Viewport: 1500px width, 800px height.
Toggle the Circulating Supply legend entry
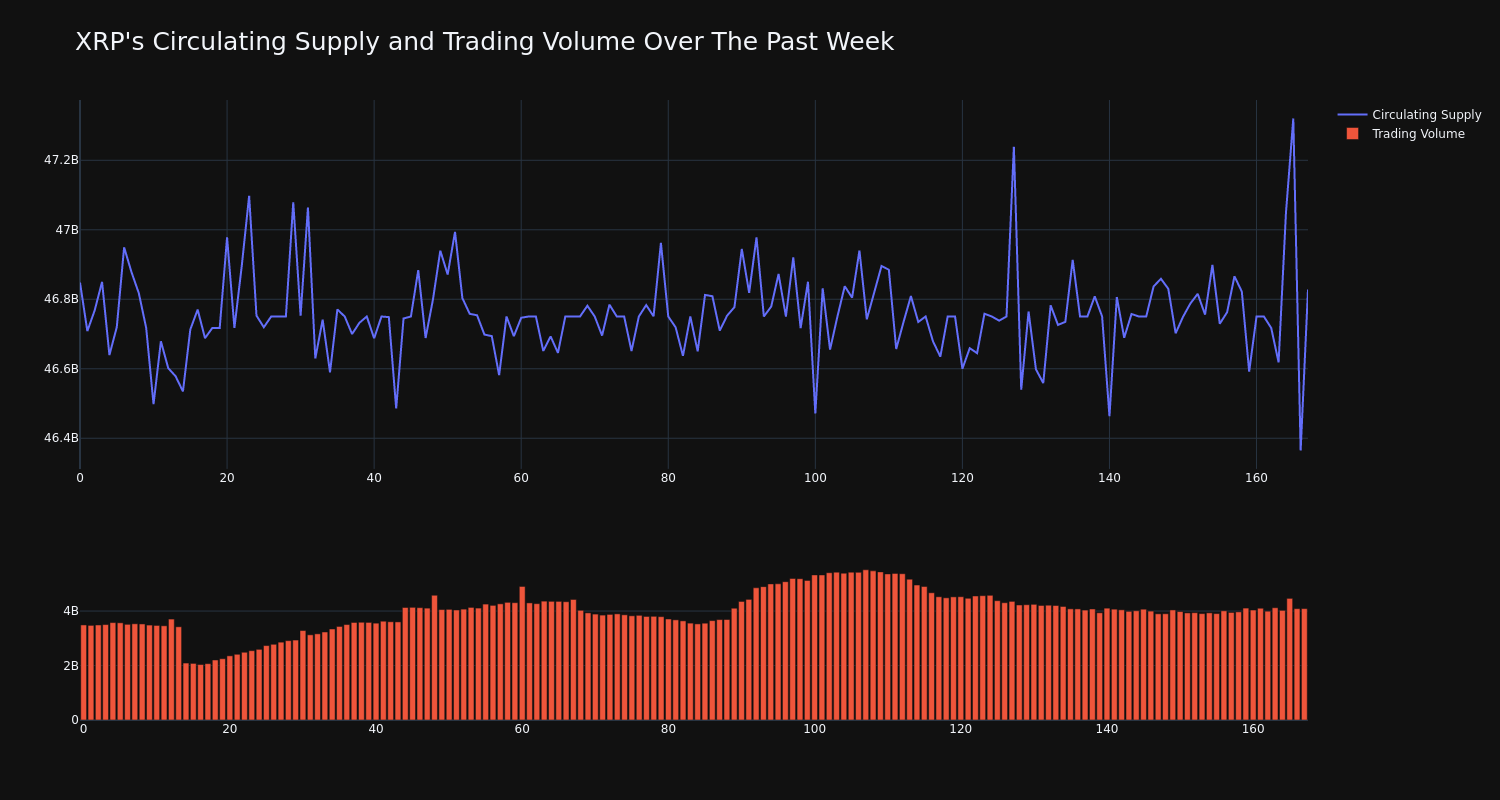1410,115
